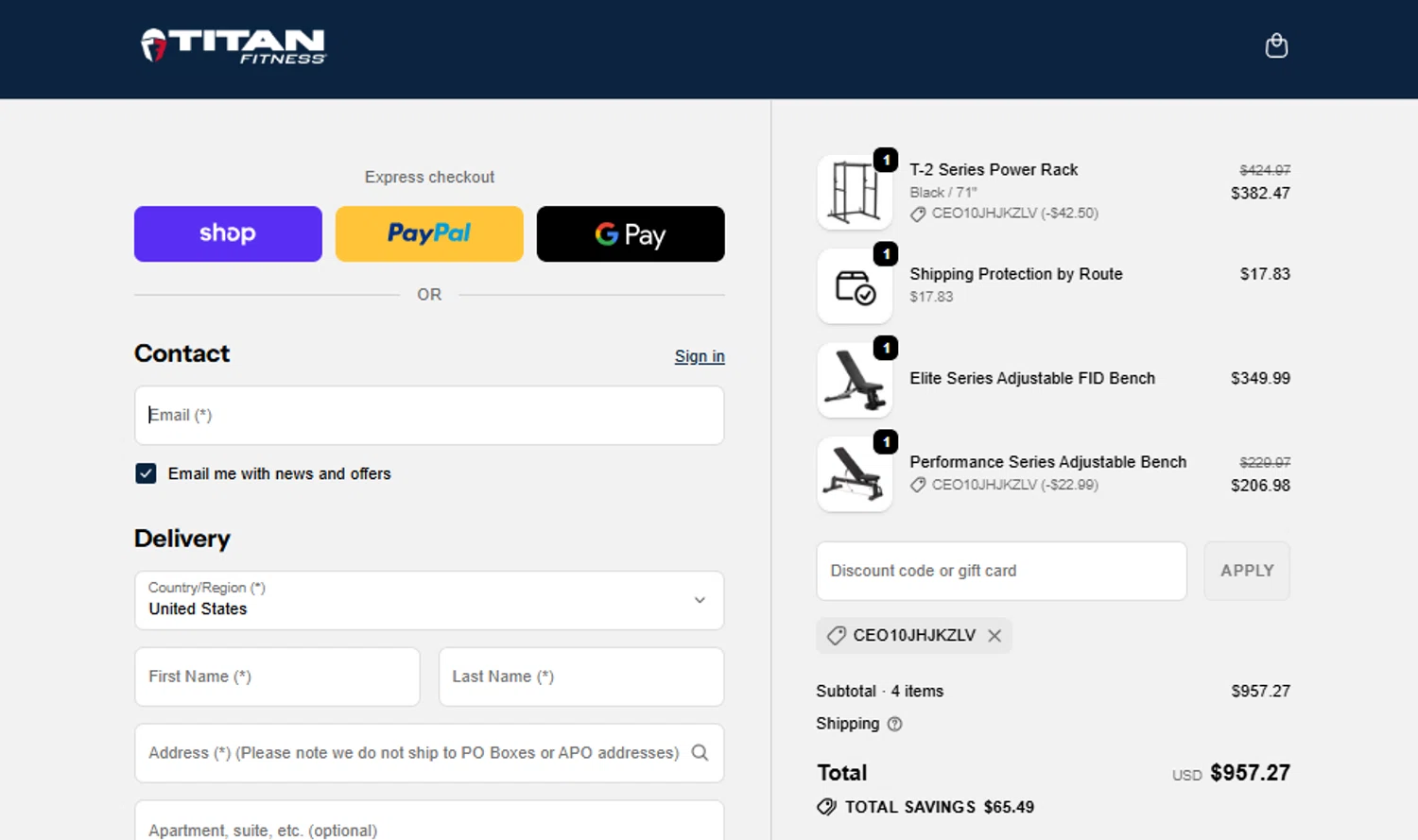
Task: Remove the CEO10JHJKZLV discount code
Action: [x=994, y=636]
